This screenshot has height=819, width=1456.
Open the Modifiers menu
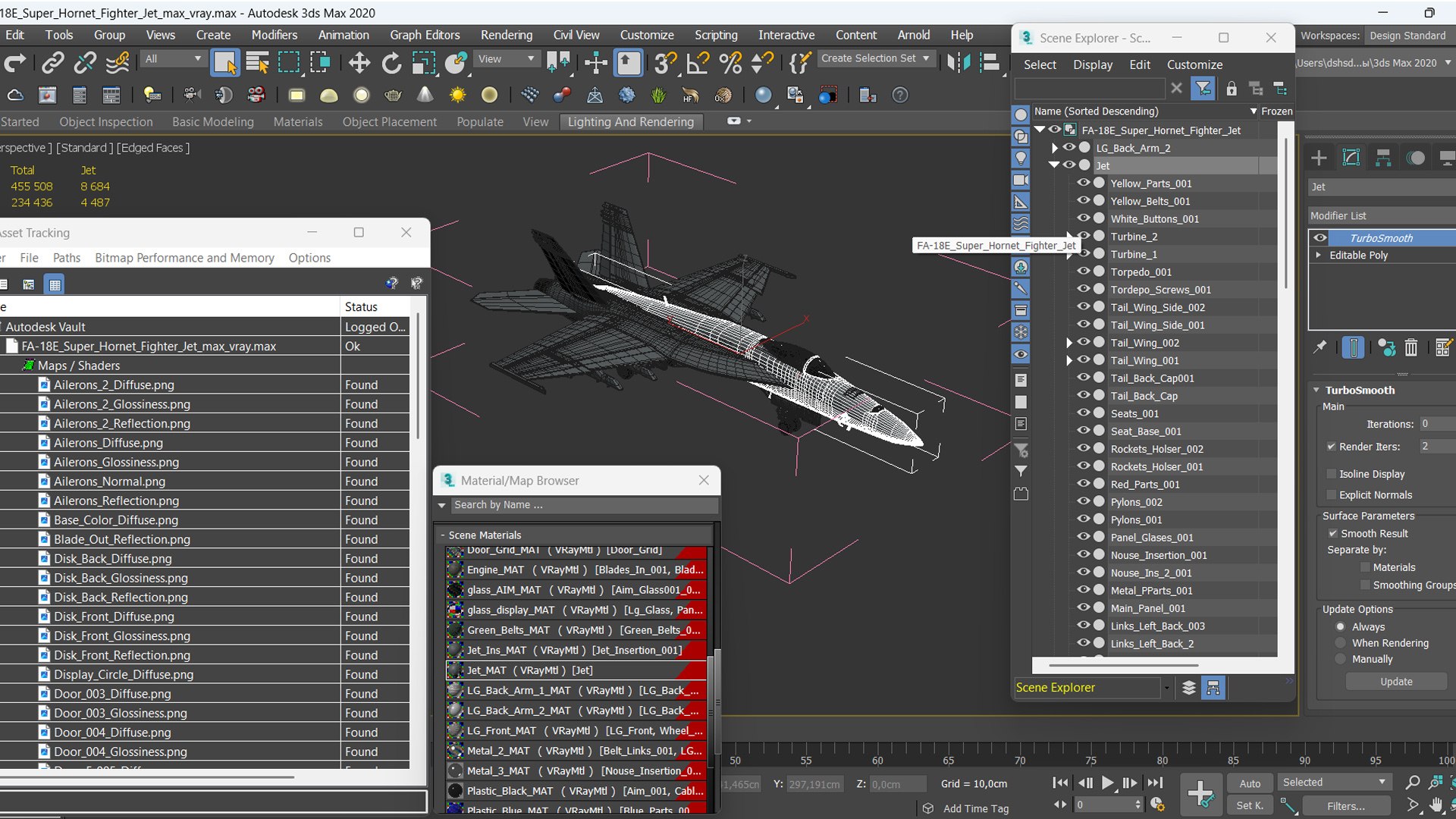click(x=275, y=35)
